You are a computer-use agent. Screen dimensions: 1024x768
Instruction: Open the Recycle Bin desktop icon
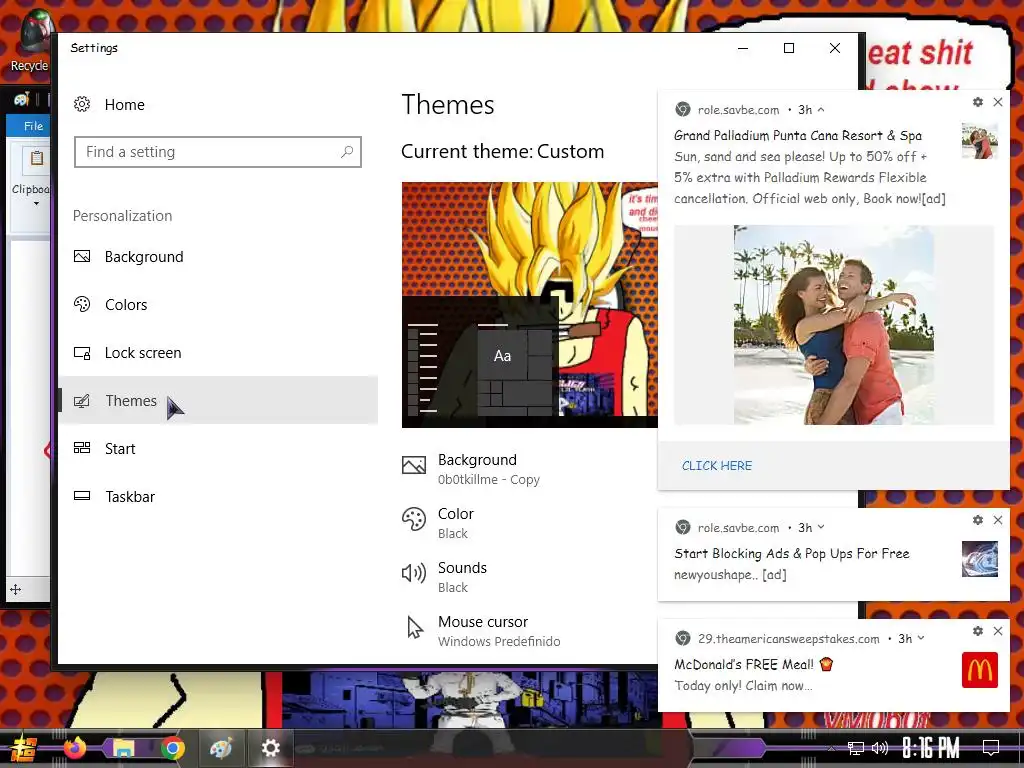coord(29,41)
